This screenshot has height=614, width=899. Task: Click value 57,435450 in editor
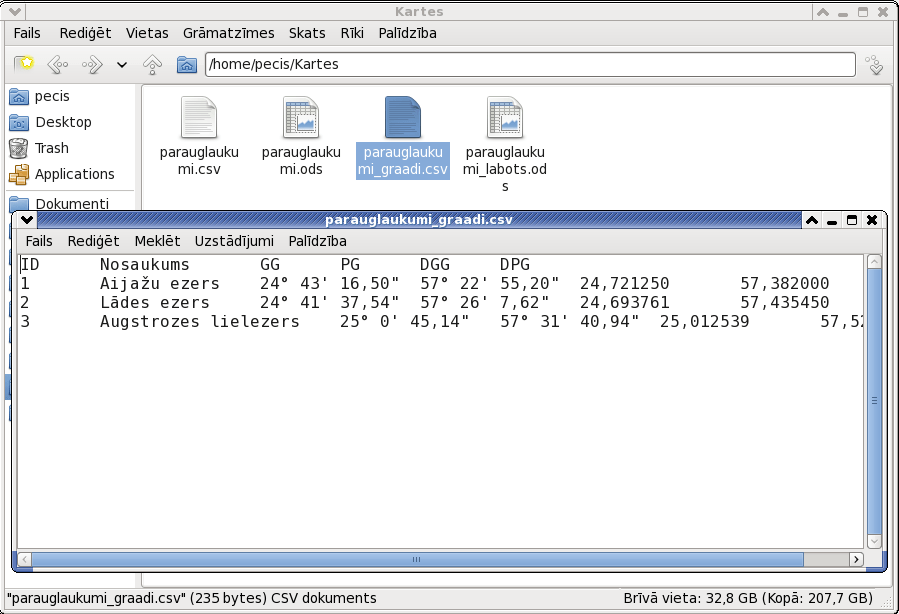[784, 303]
